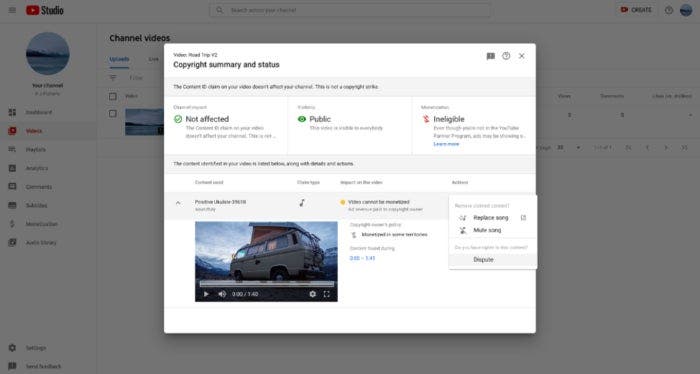Go to first page of videos
Viewport: 700px width, 374px height.
coord(628,148)
